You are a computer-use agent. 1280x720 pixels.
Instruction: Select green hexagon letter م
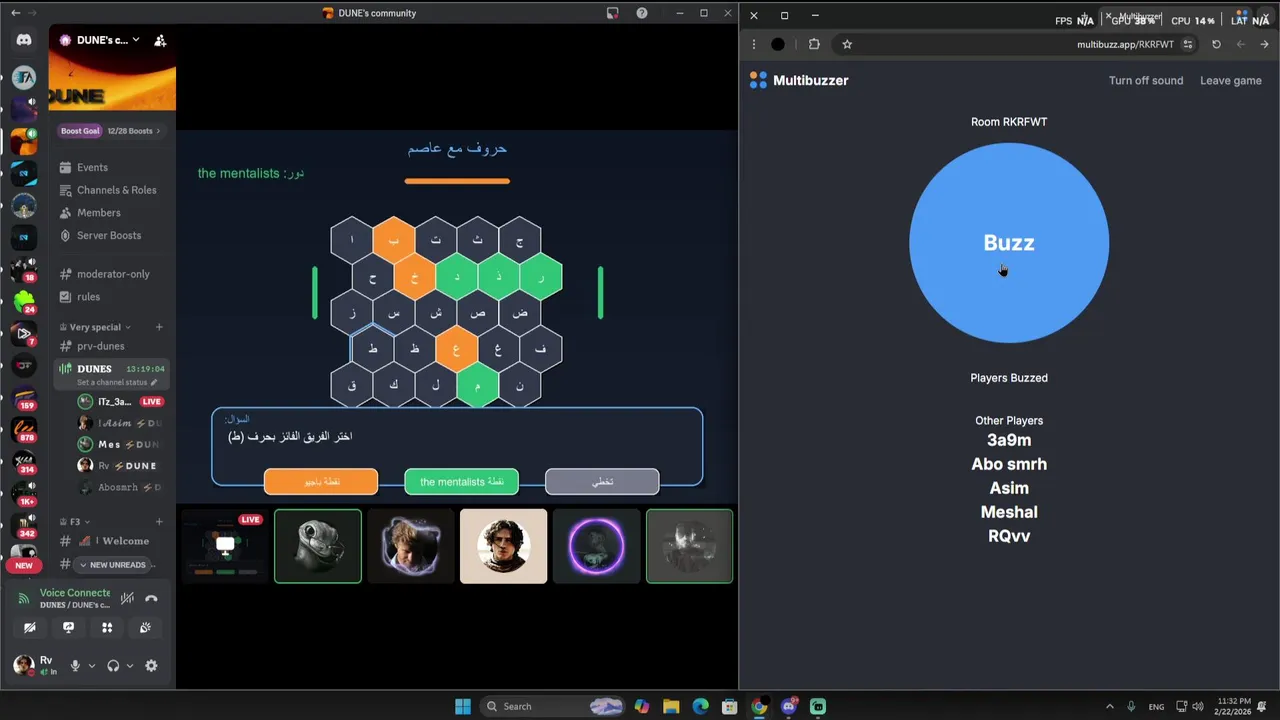[x=478, y=385]
